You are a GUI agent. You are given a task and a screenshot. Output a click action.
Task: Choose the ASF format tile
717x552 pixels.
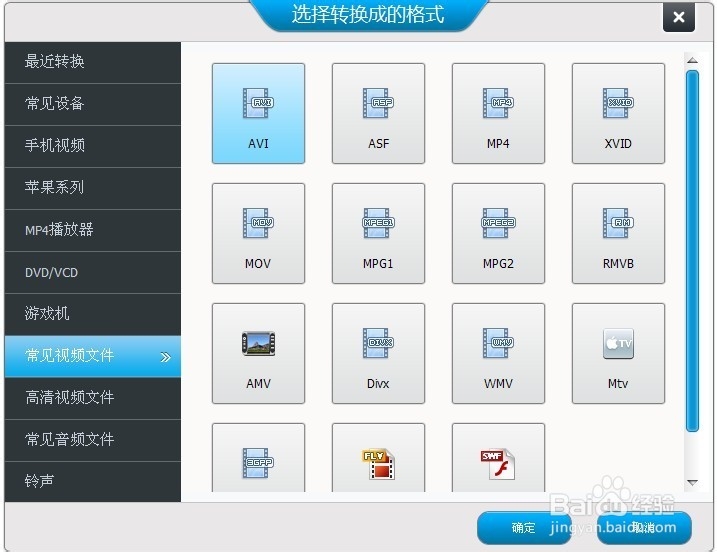(378, 113)
